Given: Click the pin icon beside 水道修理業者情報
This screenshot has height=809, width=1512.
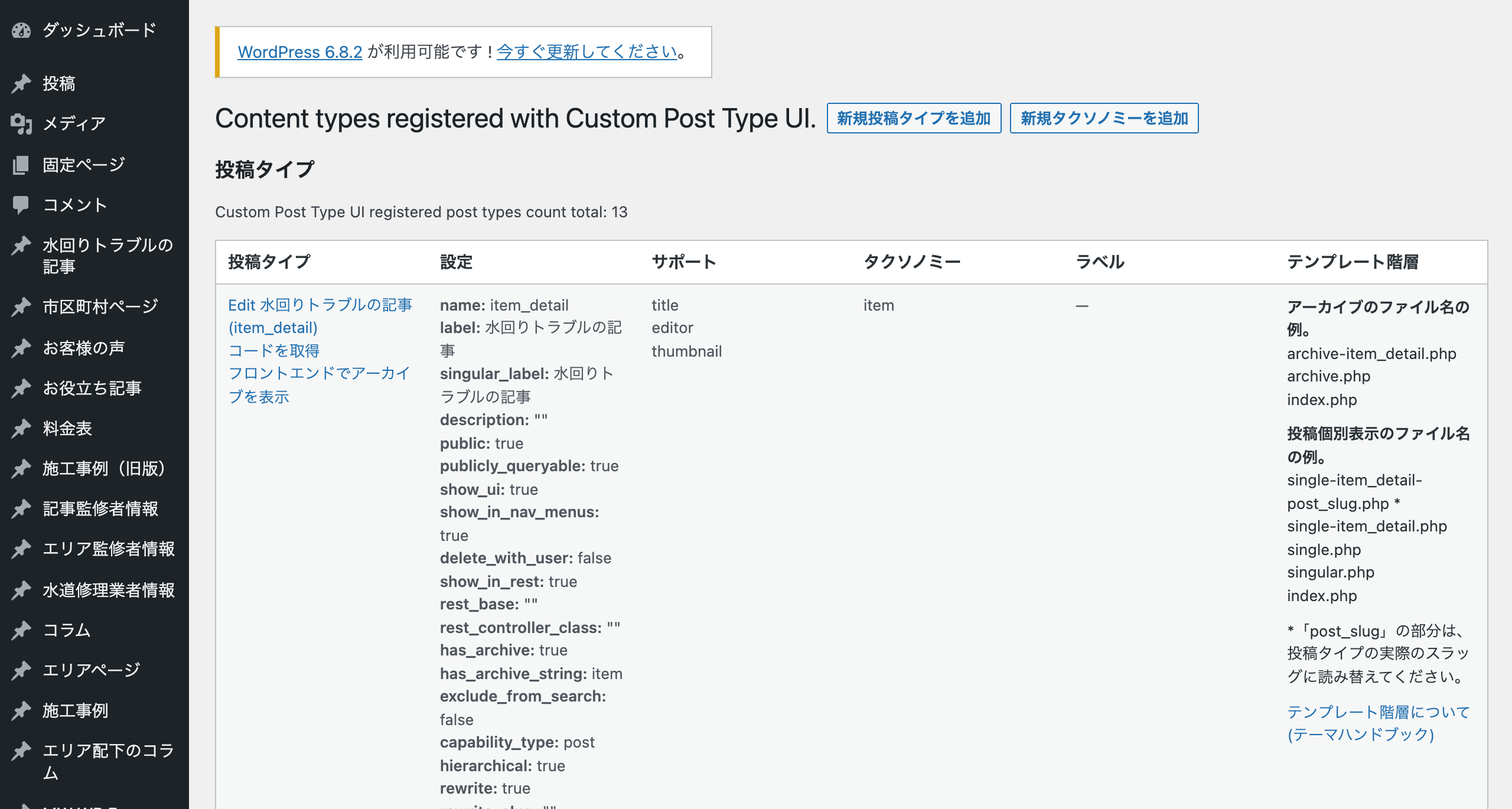Looking at the screenshot, I should point(21,590).
